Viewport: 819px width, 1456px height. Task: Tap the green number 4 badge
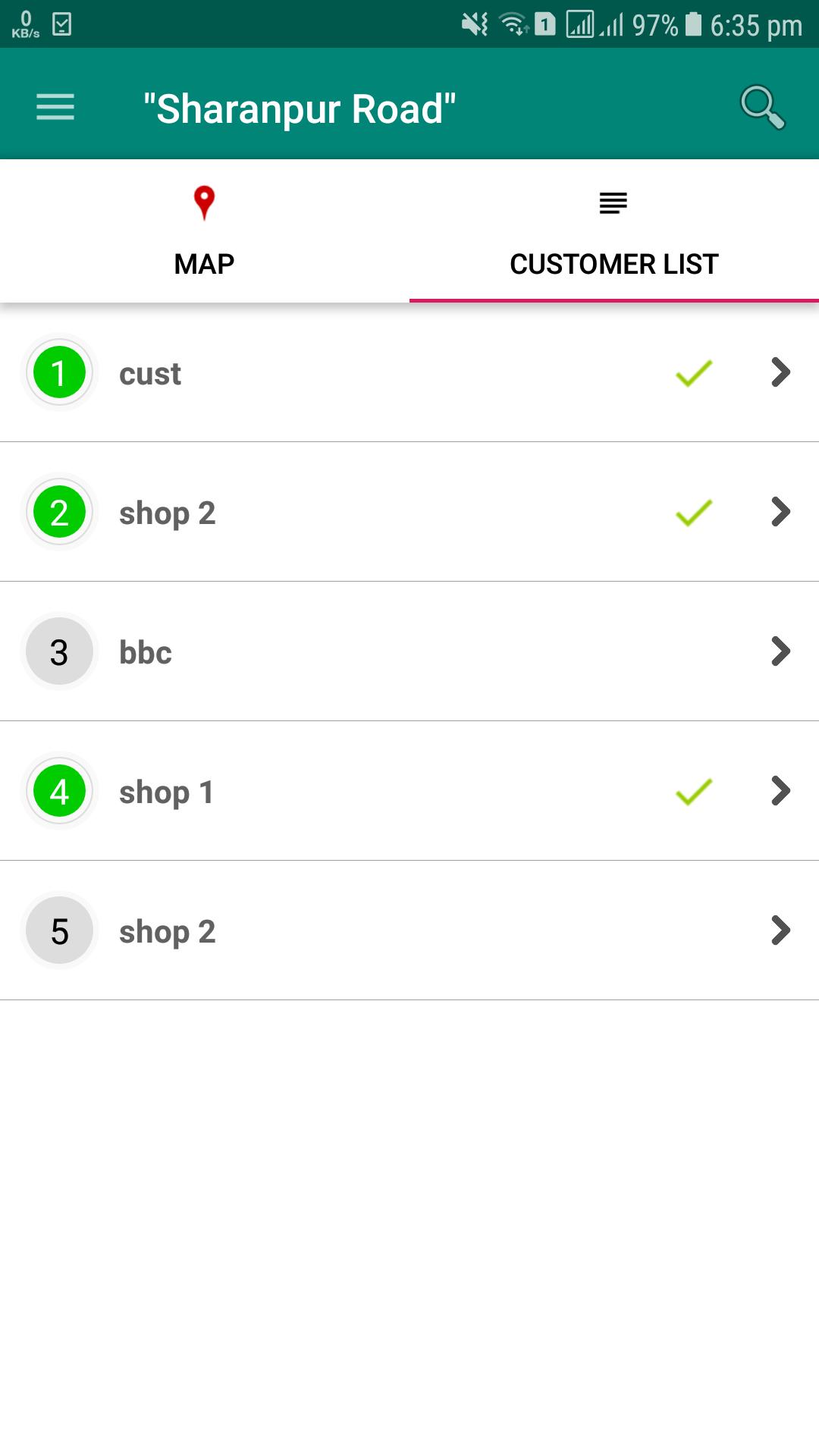point(59,791)
